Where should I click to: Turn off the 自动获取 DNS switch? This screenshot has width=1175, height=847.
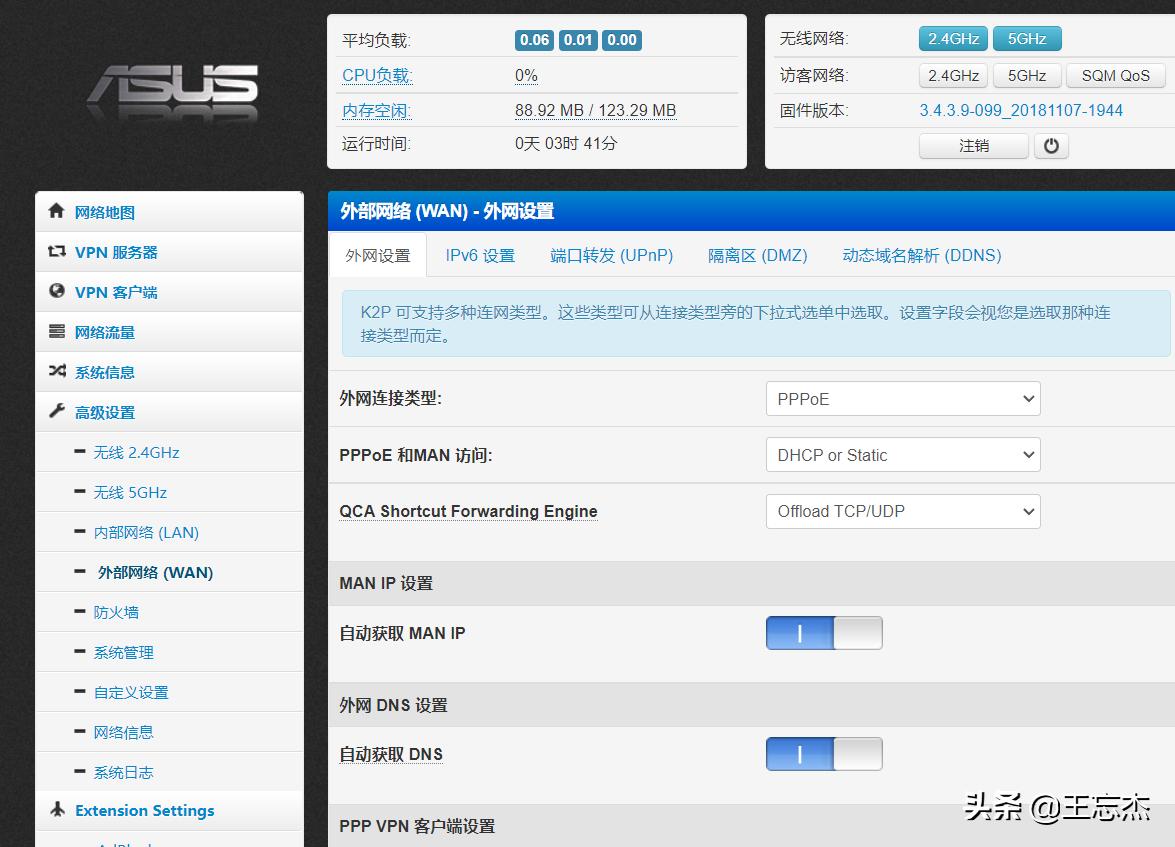click(x=824, y=754)
